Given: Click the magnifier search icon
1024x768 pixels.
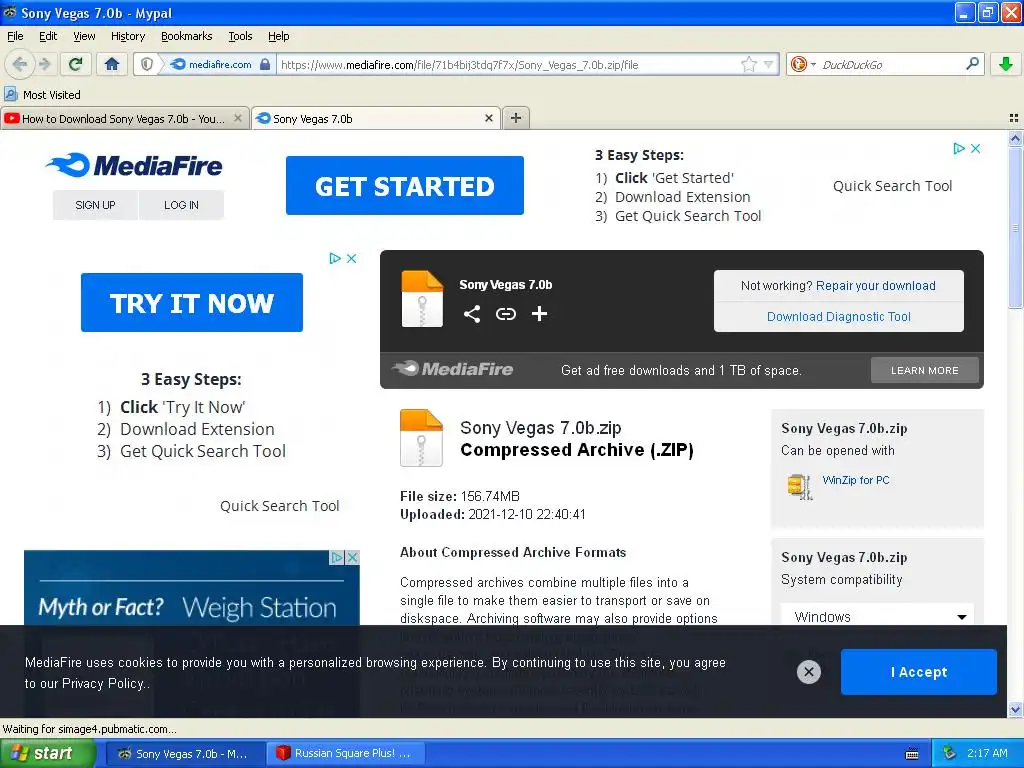Looking at the screenshot, I should coord(972,63).
